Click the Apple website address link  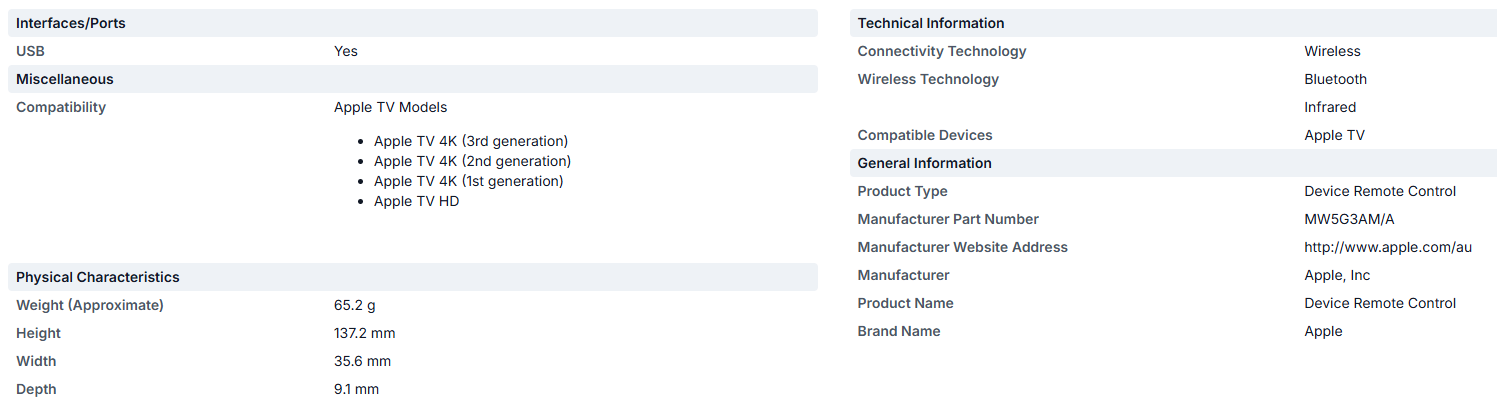(1387, 247)
